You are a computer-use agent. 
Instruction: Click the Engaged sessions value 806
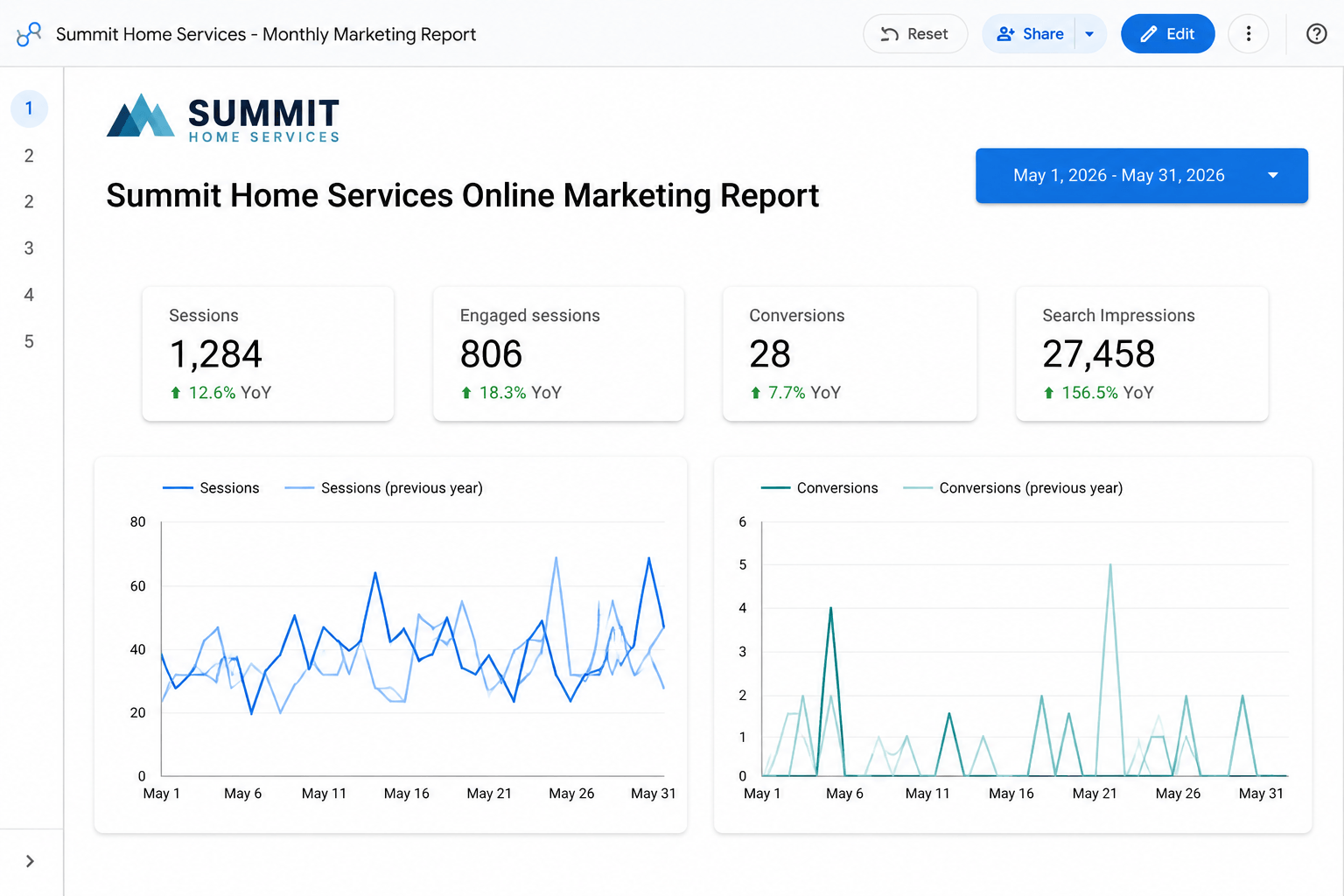point(491,354)
